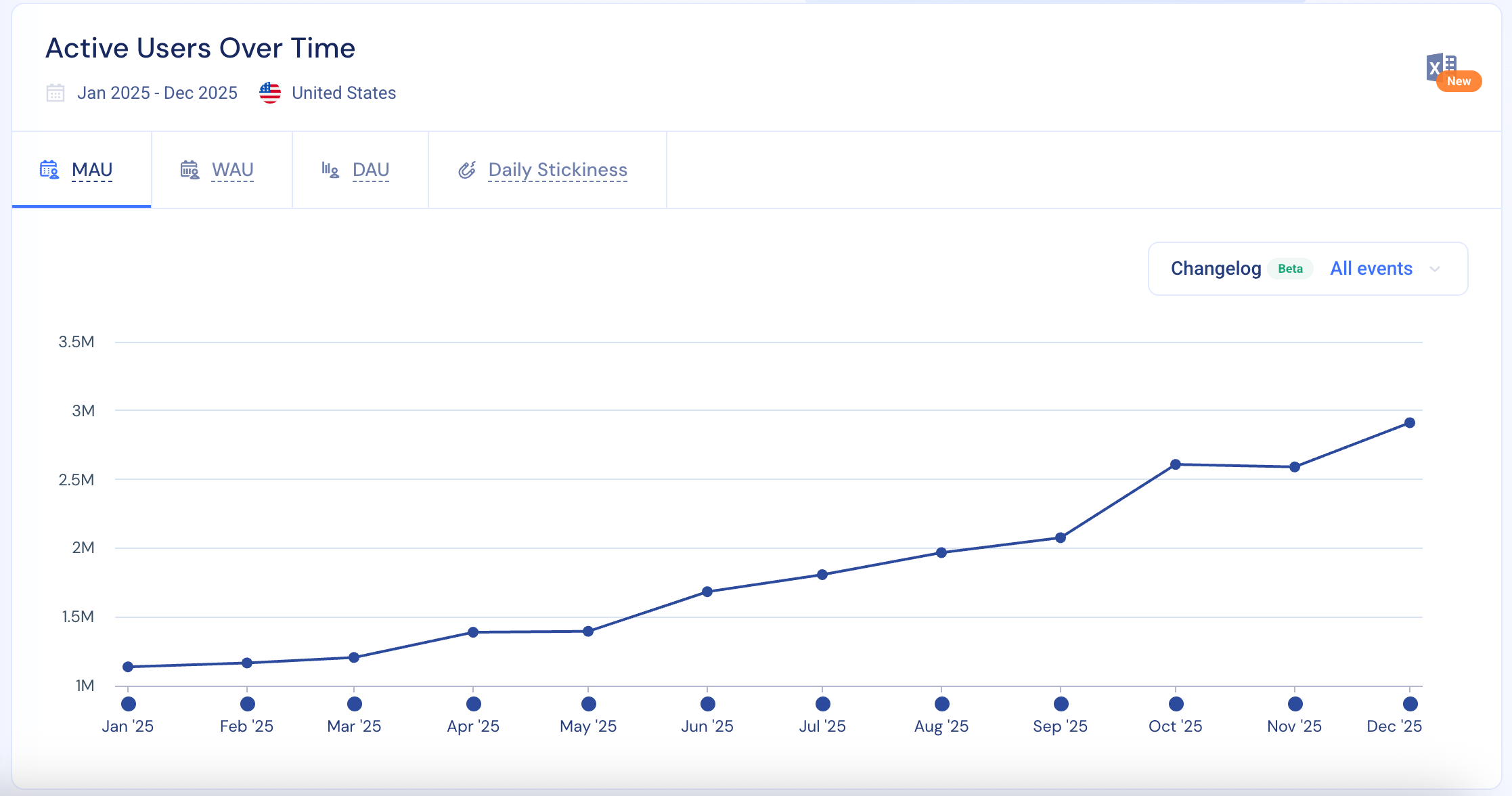Click the Jan 2025 - Dec 2025 date range
This screenshot has width=1512, height=796.
[157, 93]
